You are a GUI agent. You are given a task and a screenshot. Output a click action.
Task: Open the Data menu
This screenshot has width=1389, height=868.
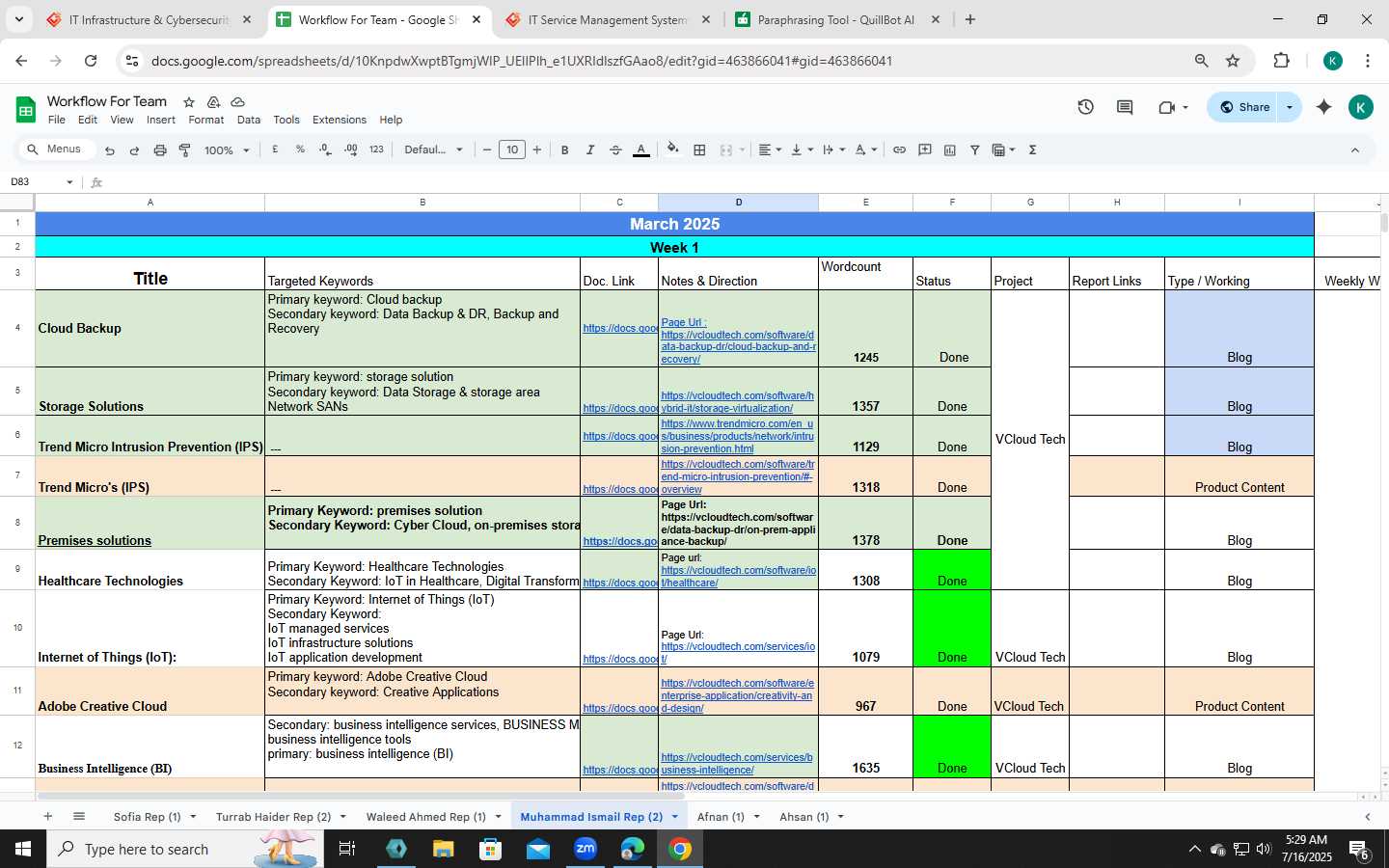click(249, 120)
